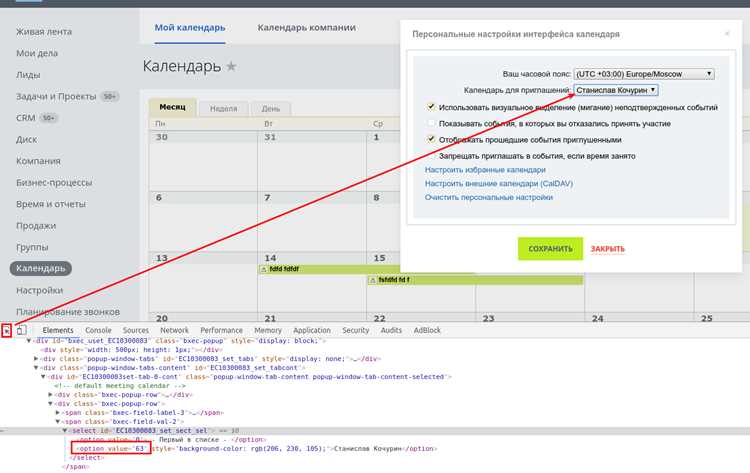The image size is (750, 473).
Task: Open Настройки in sidebar
Action: (x=39, y=290)
